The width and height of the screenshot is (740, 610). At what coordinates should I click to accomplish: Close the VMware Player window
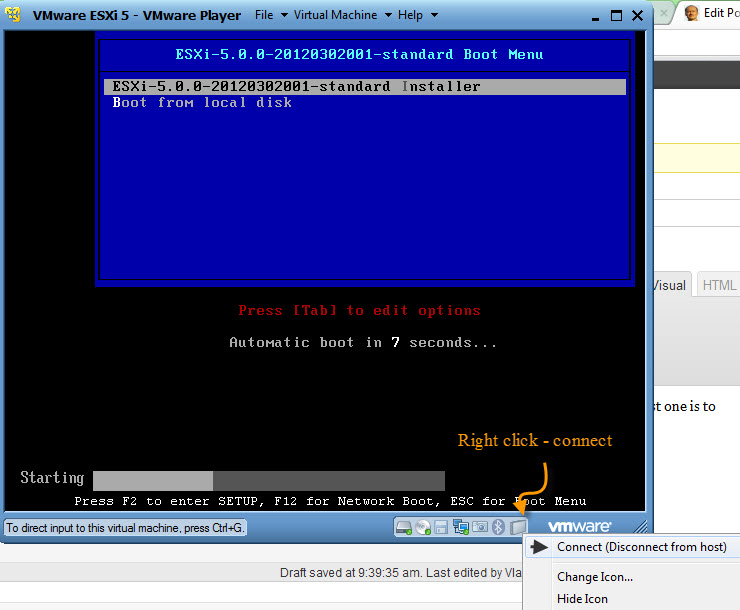coord(637,16)
